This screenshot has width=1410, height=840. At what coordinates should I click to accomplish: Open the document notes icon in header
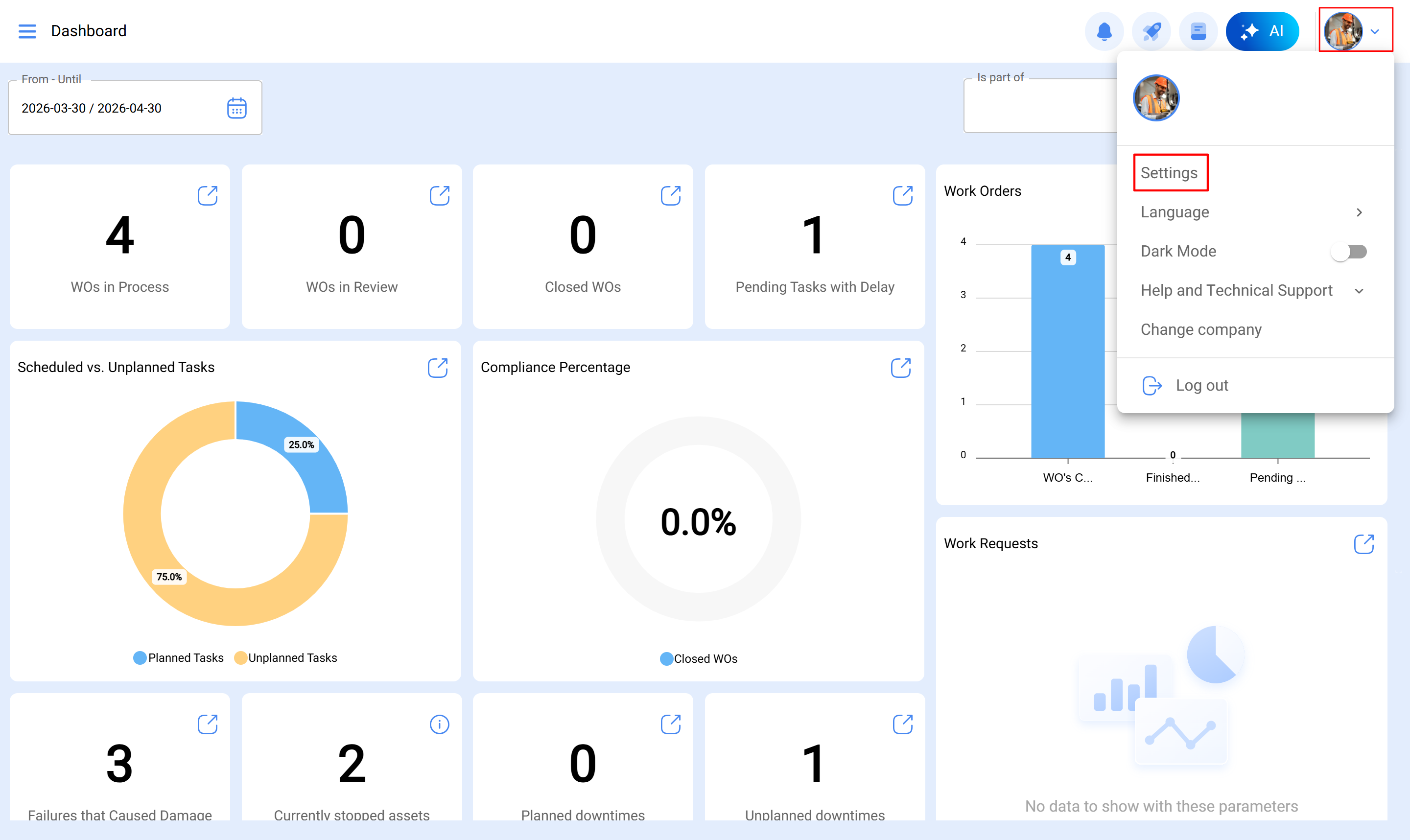[x=1198, y=31]
